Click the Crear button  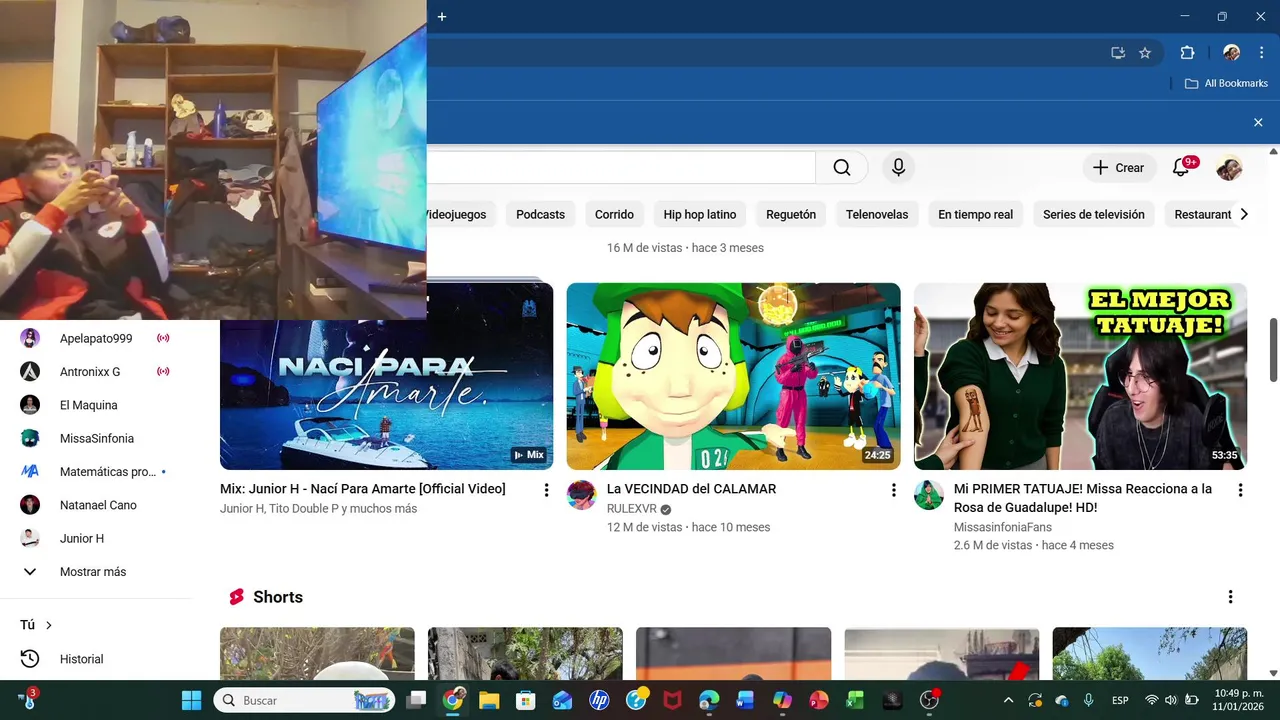tap(1118, 168)
